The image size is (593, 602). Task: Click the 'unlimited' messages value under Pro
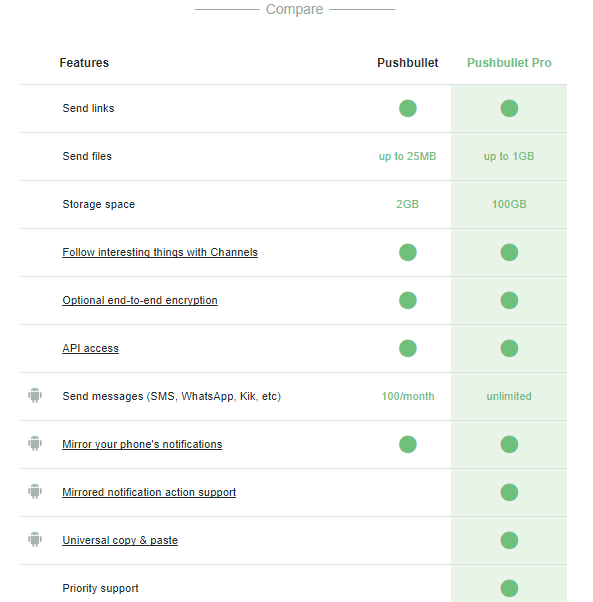pos(509,396)
